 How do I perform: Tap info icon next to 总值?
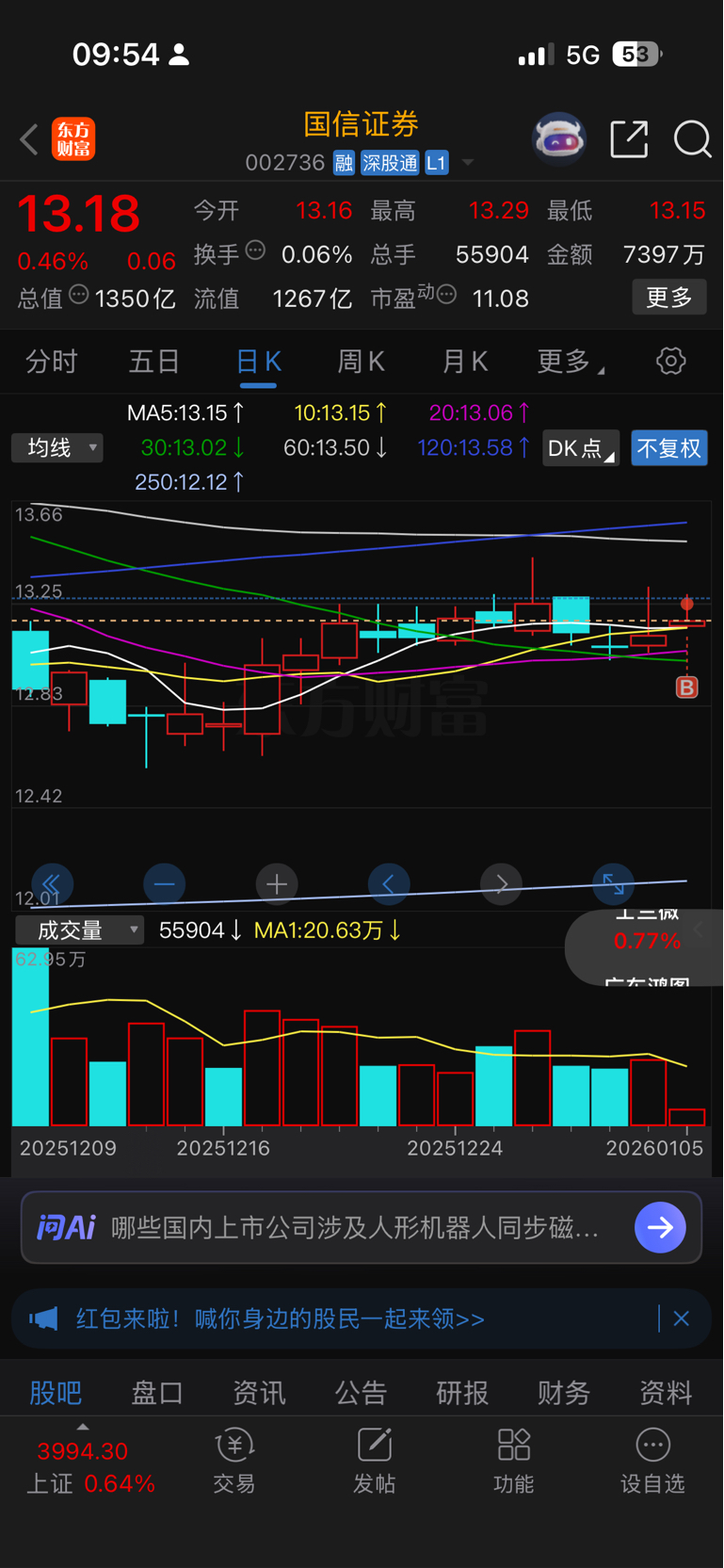[79, 295]
